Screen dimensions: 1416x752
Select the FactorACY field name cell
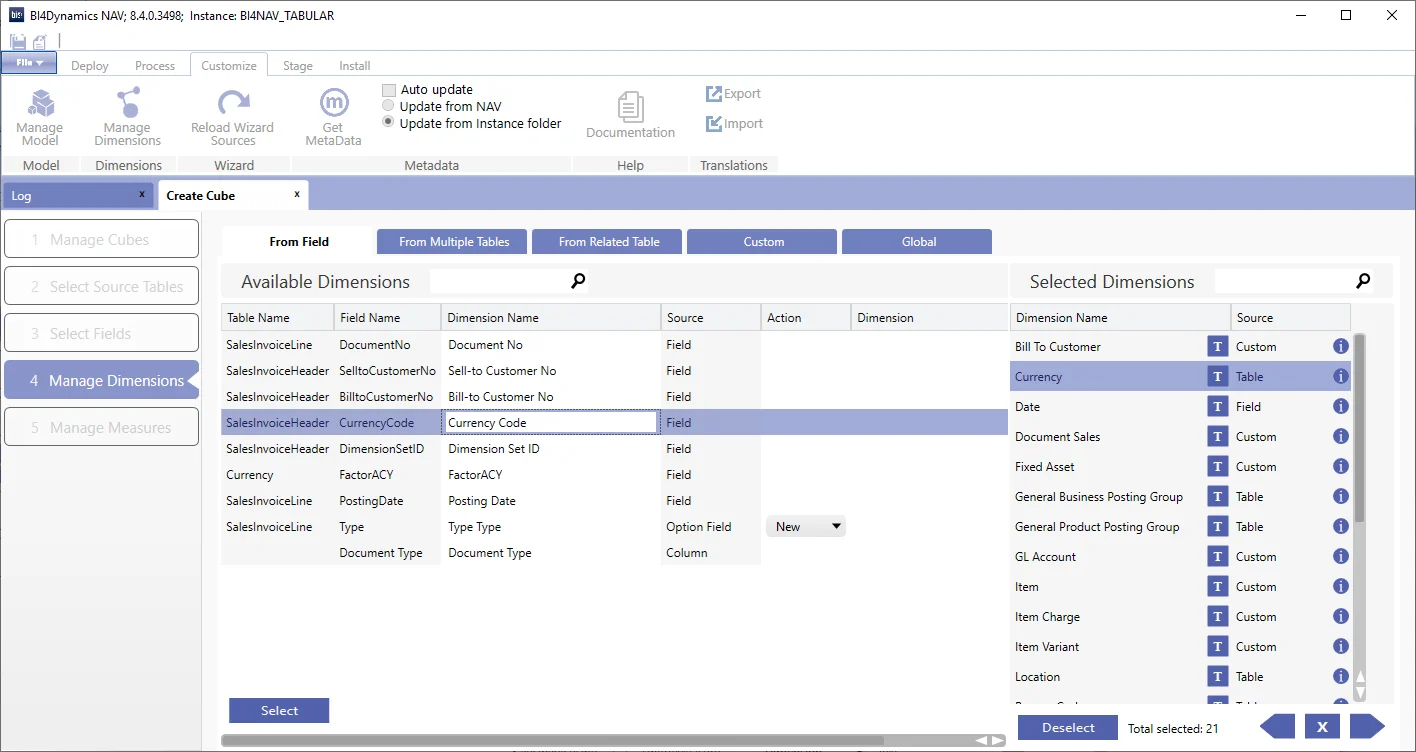pos(387,475)
